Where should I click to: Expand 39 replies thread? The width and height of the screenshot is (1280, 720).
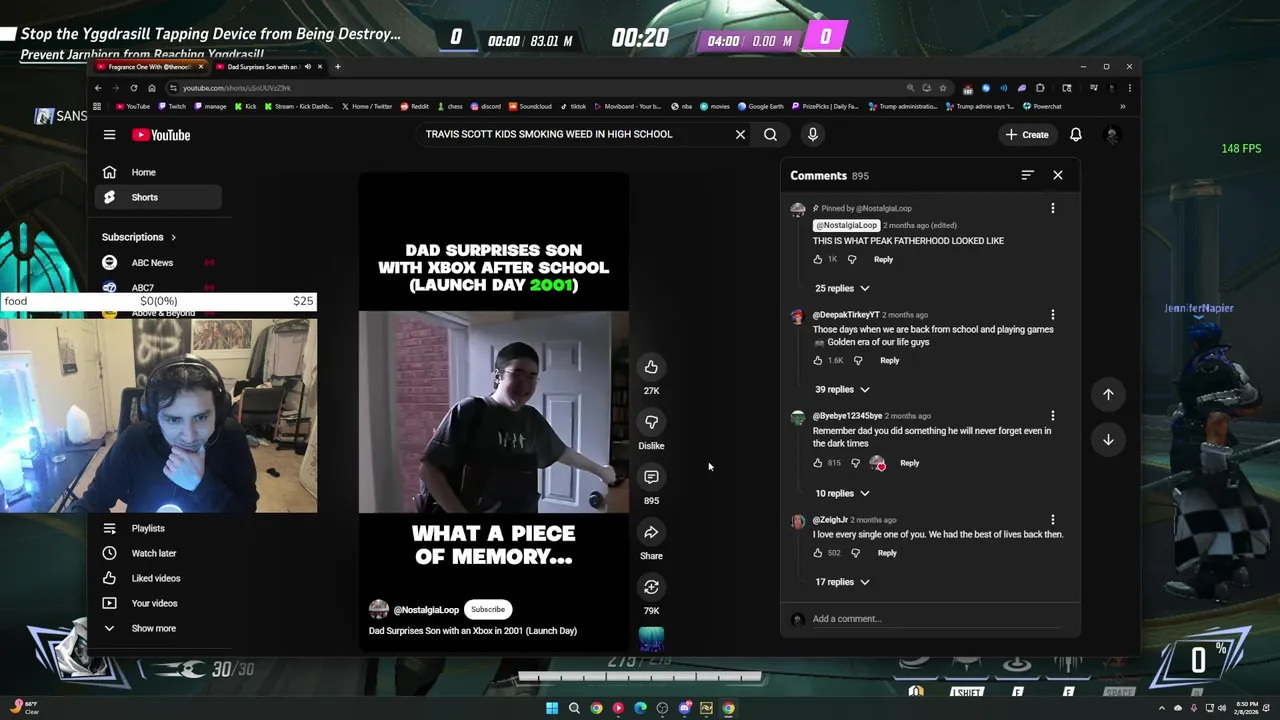842,389
